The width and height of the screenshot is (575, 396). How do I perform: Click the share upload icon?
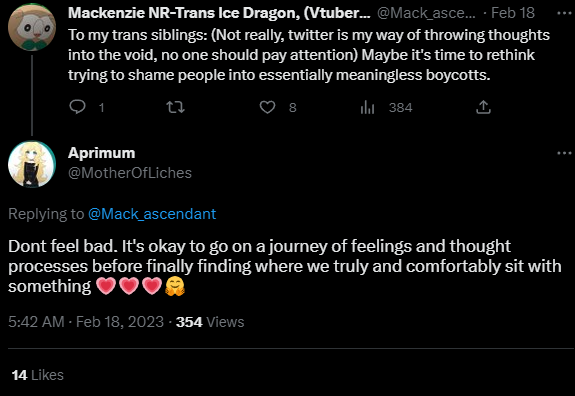[x=483, y=107]
